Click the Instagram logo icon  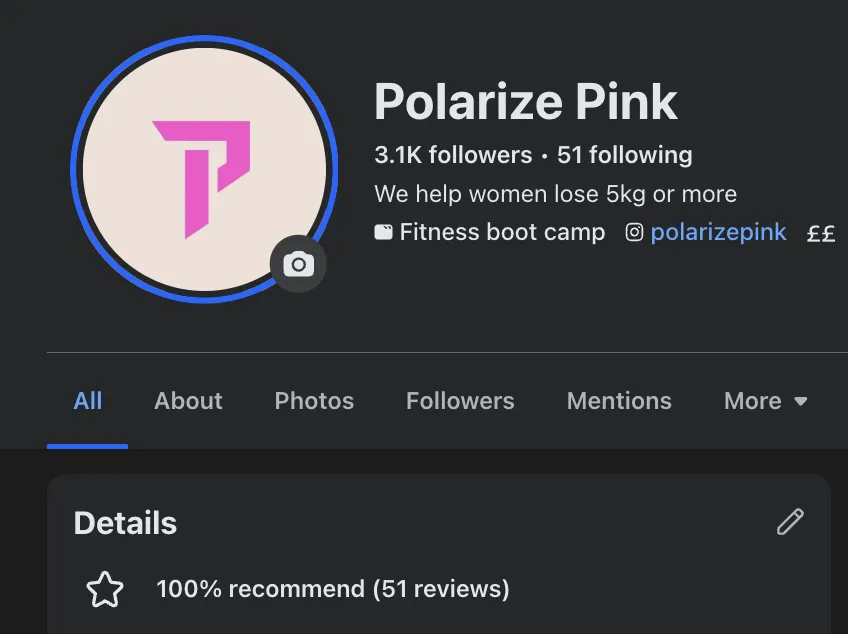[634, 233]
